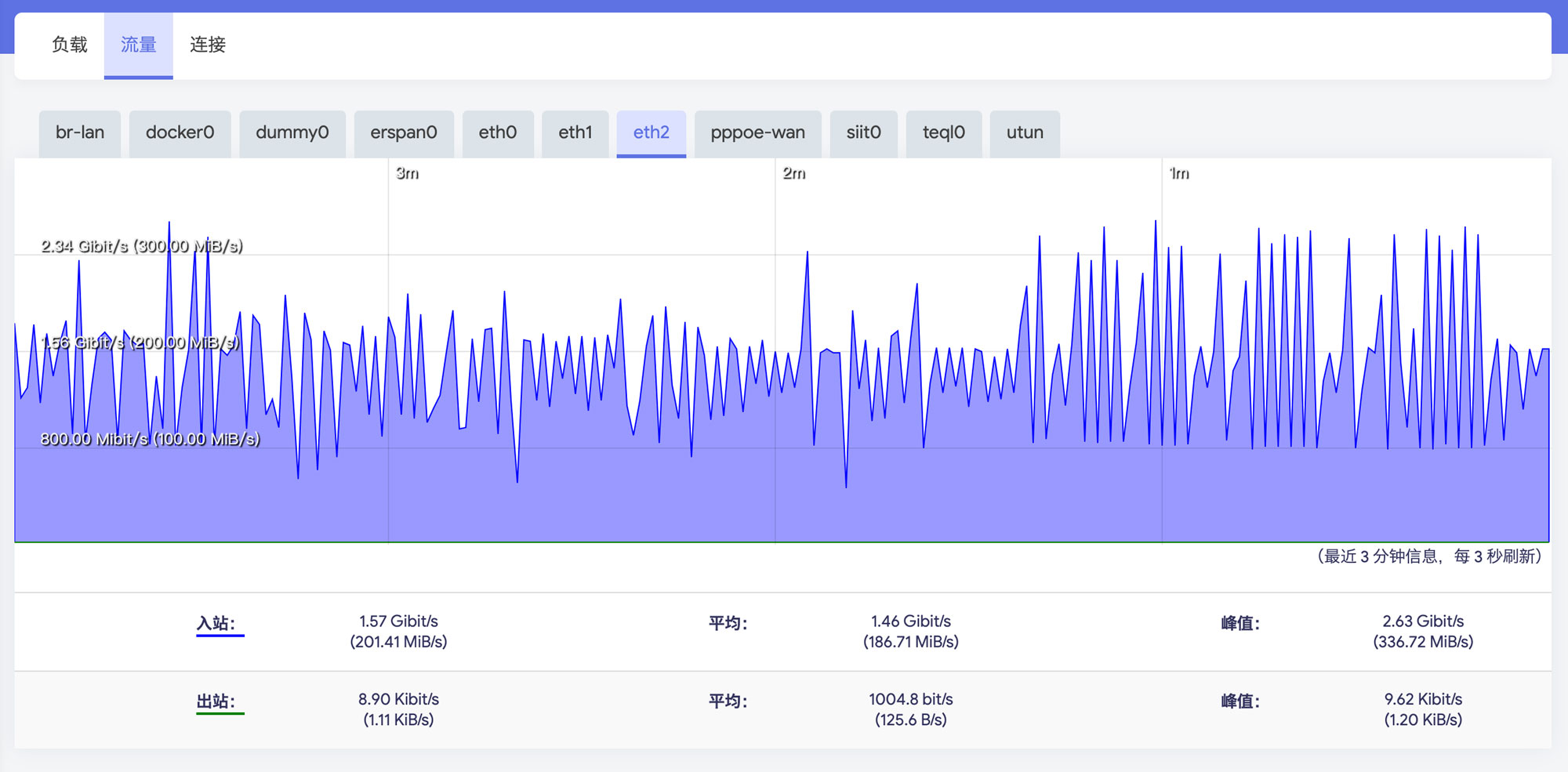Viewport: 1568px width, 772px height.
Task: Select the active eth2 tab
Action: point(651,132)
